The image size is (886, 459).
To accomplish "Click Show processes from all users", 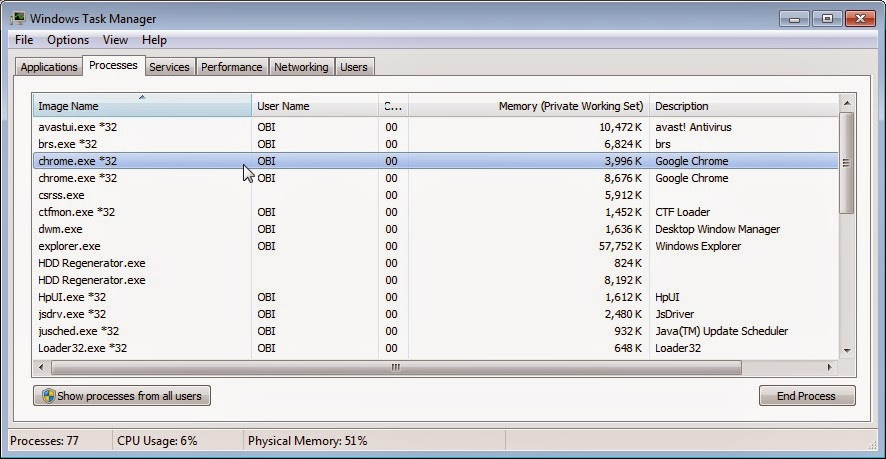I will (x=122, y=396).
